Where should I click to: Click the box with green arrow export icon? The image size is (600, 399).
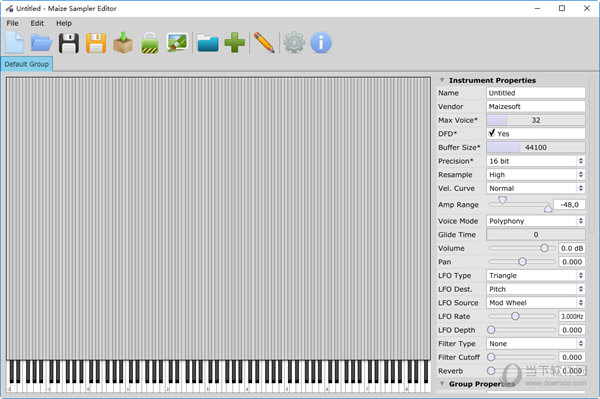(x=123, y=42)
